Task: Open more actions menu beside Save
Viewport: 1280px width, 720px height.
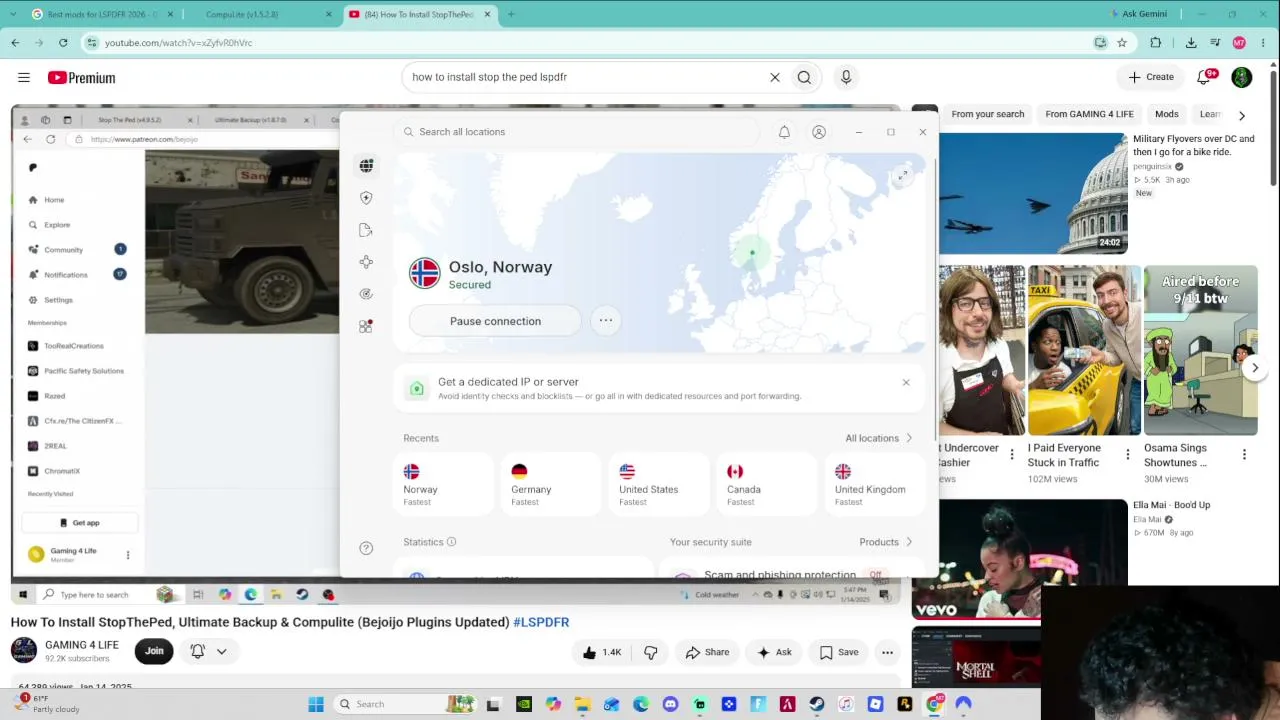Action: (x=887, y=652)
